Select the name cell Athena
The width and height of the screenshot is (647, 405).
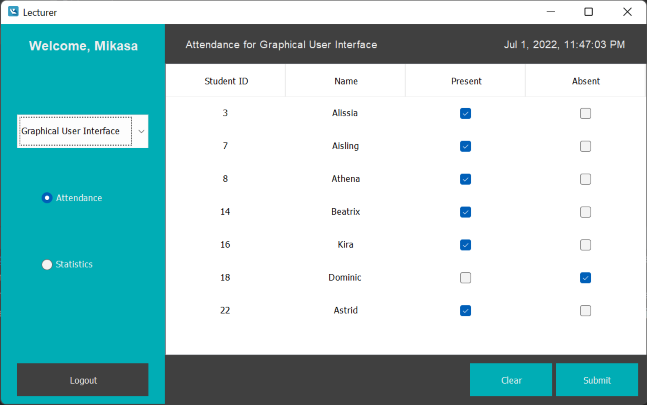346,179
